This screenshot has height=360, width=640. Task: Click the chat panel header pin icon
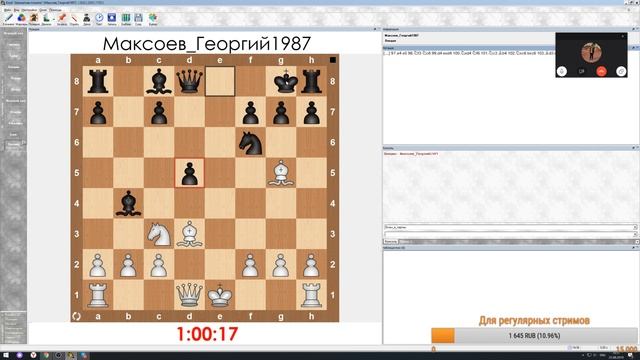pyautogui.click(x=633, y=148)
